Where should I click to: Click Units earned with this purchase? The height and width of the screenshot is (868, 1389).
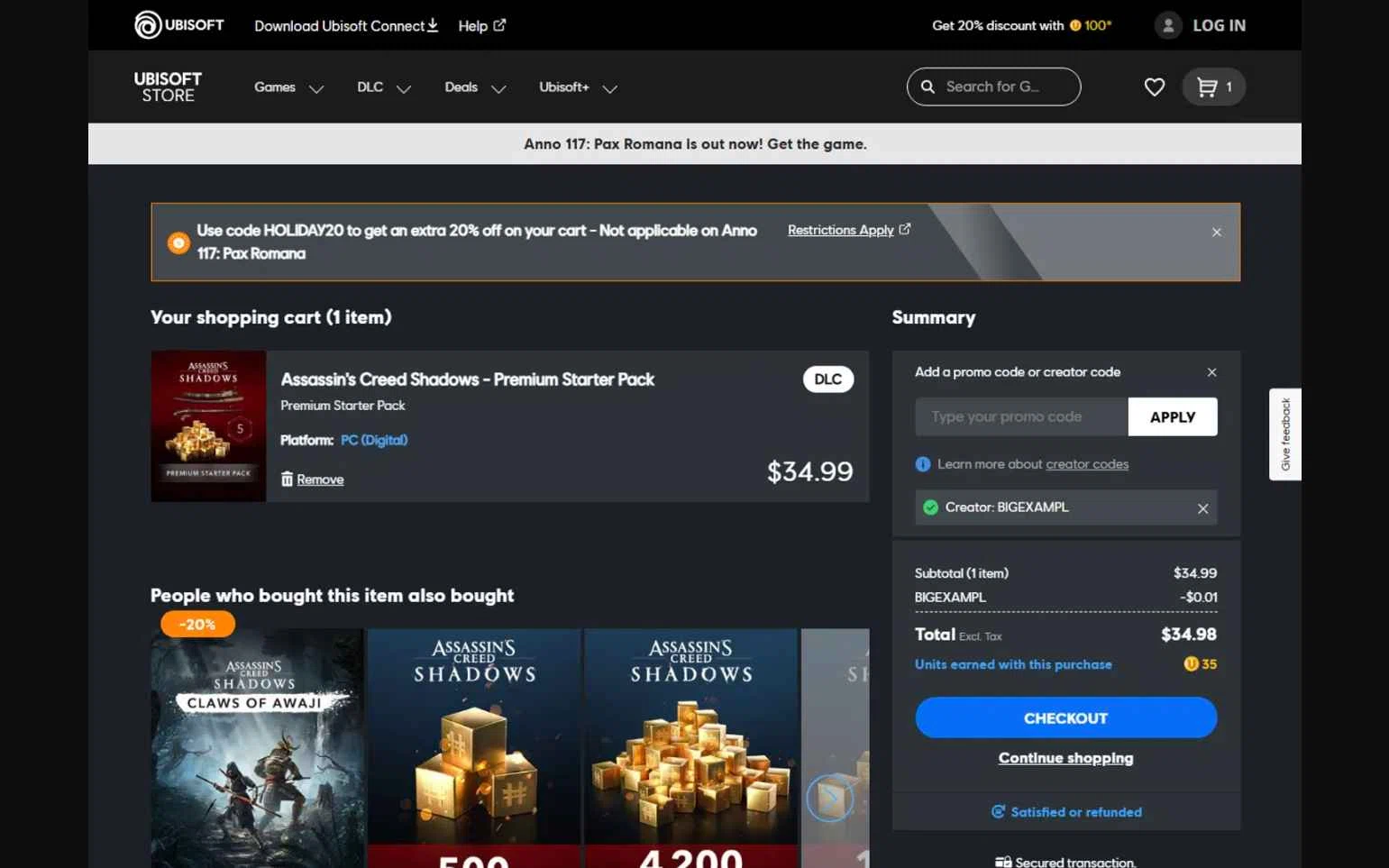1013,664
